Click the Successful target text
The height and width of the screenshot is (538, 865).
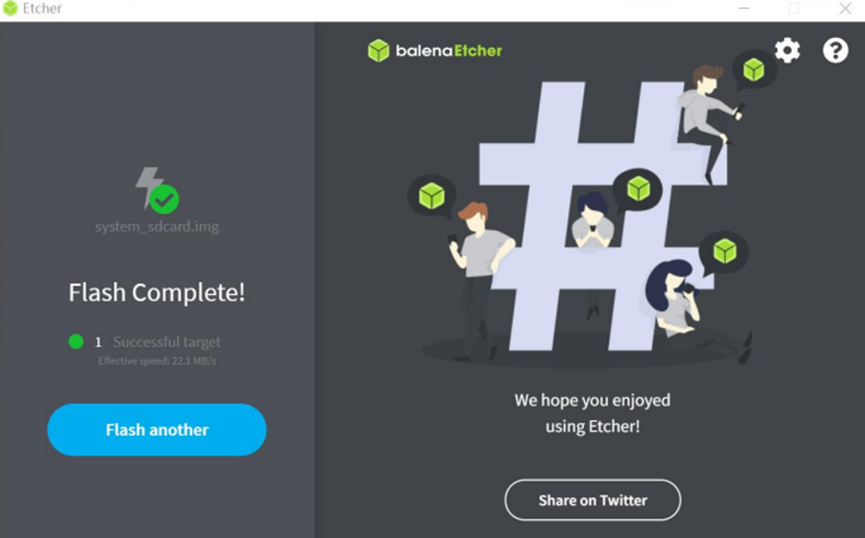pos(167,342)
